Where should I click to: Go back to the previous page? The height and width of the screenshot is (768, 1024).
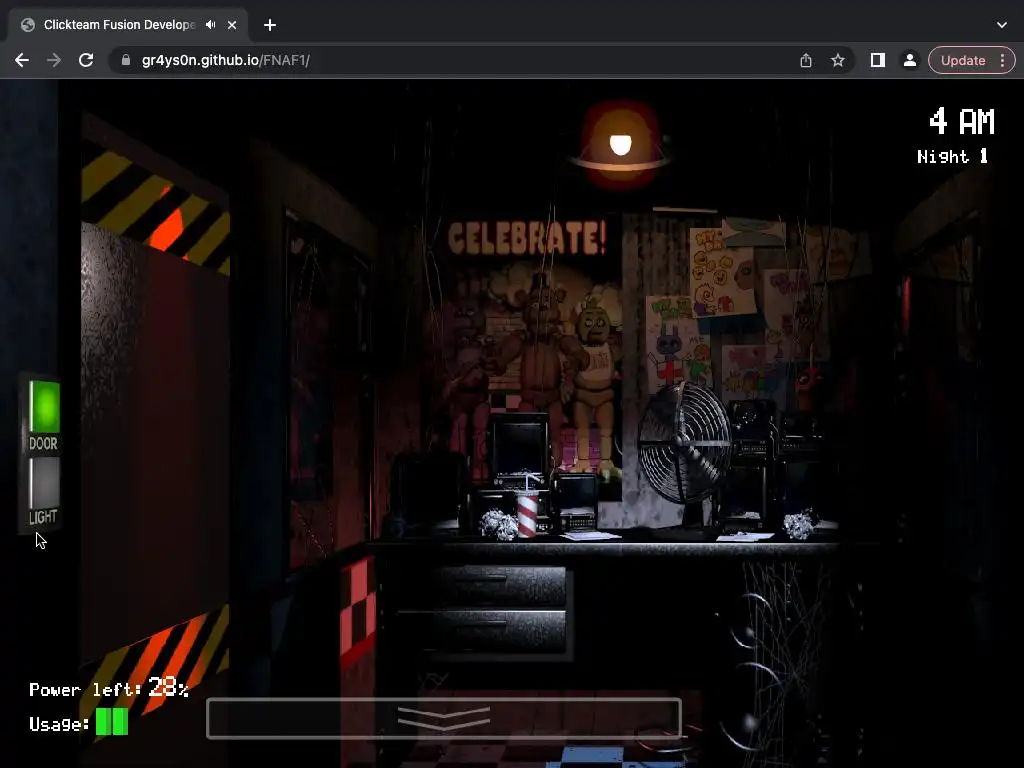click(22, 60)
